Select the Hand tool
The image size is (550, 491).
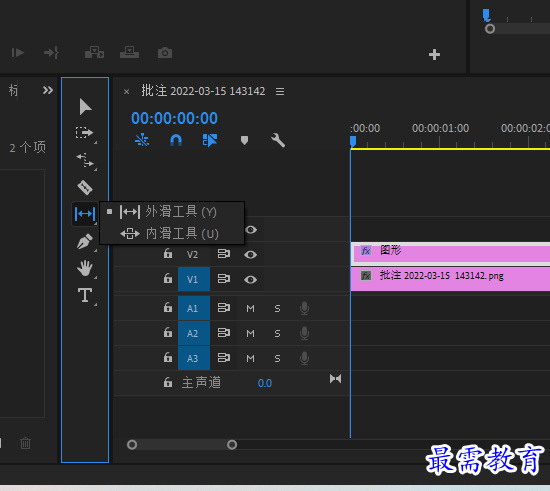coord(85,268)
